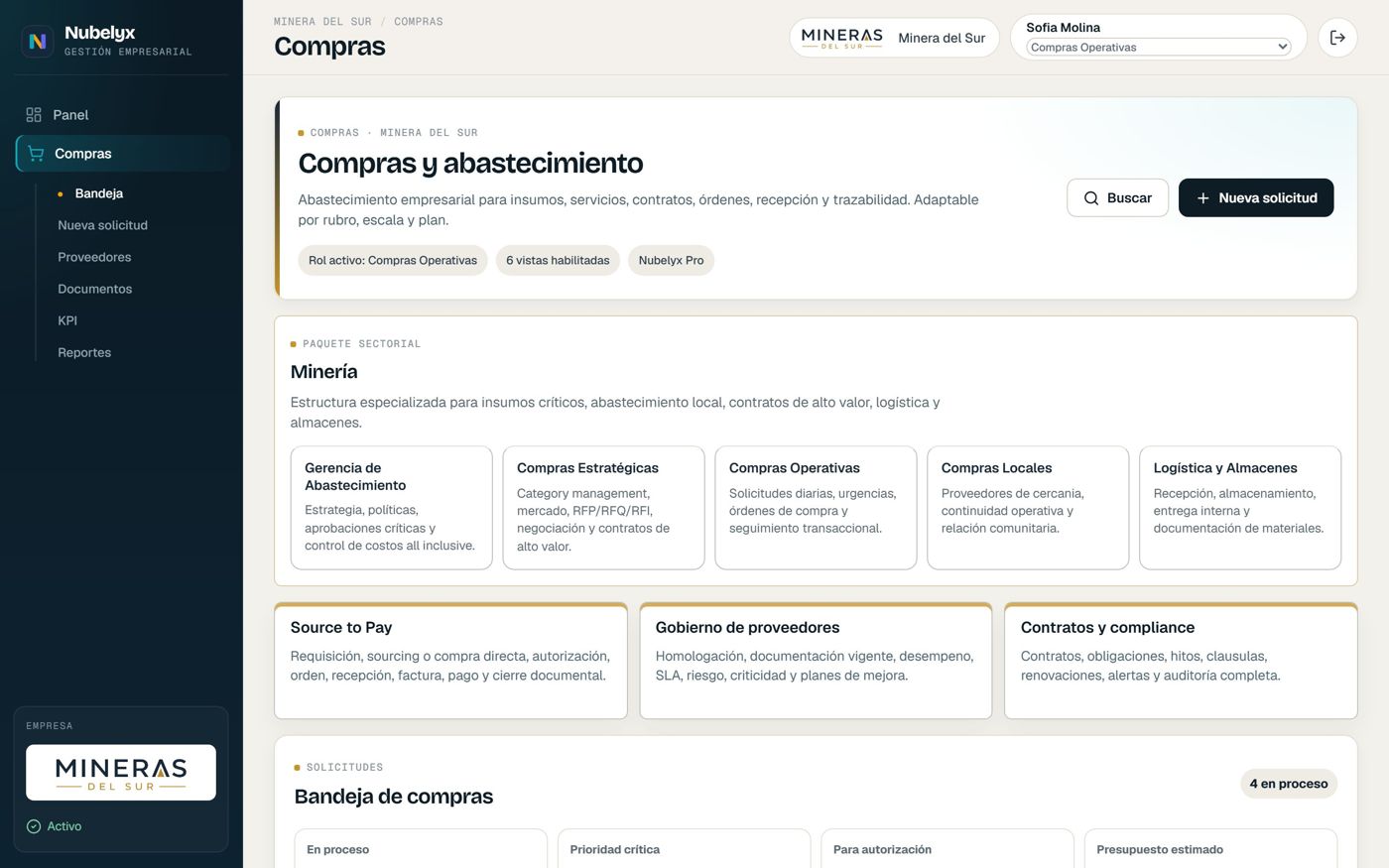The width and height of the screenshot is (1389, 868).
Task: Go to Nueva solicitud in sidebar
Action: point(102,225)
